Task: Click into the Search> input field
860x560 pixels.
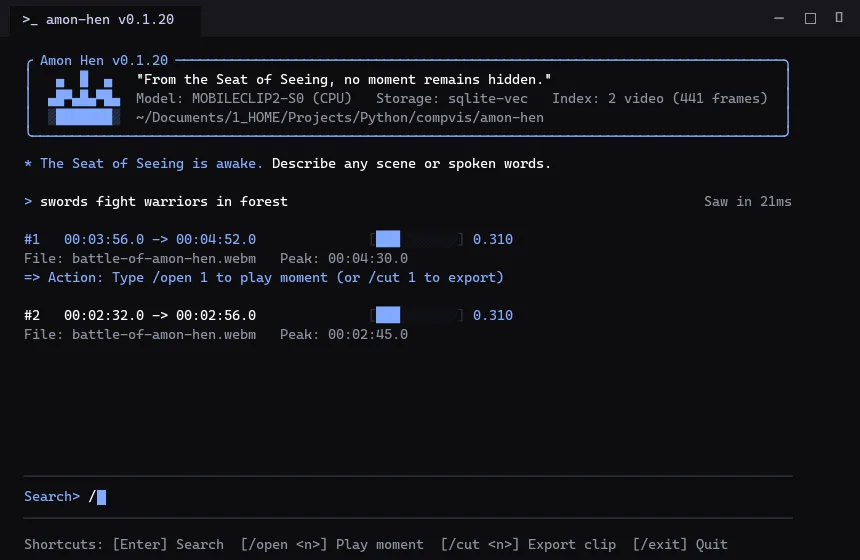Action: (408, 497)
